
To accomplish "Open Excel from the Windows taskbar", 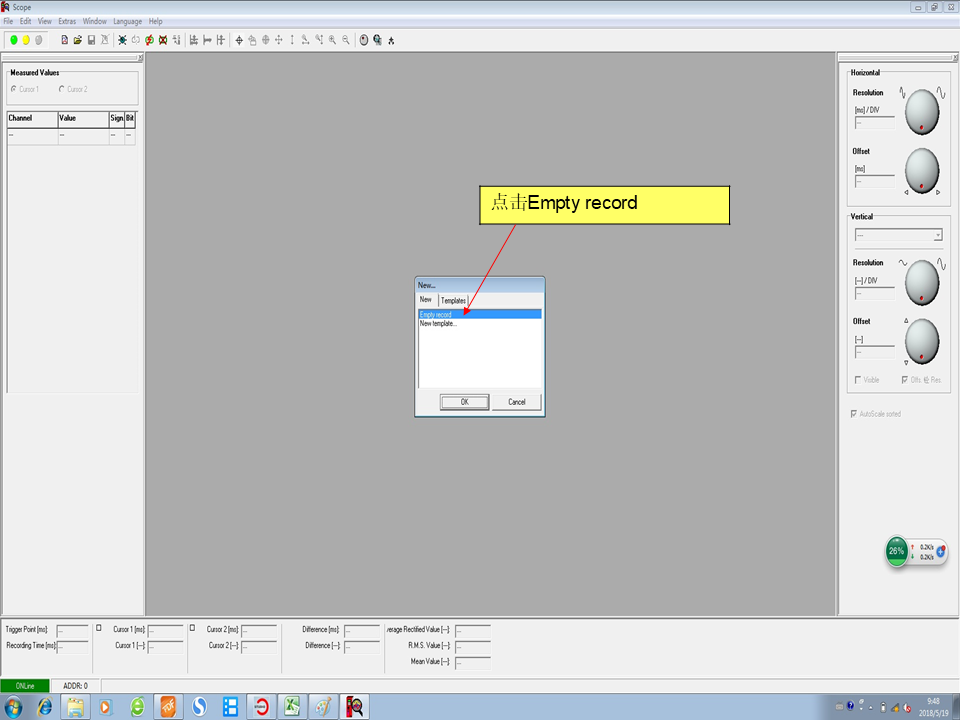I will (293, 706).
